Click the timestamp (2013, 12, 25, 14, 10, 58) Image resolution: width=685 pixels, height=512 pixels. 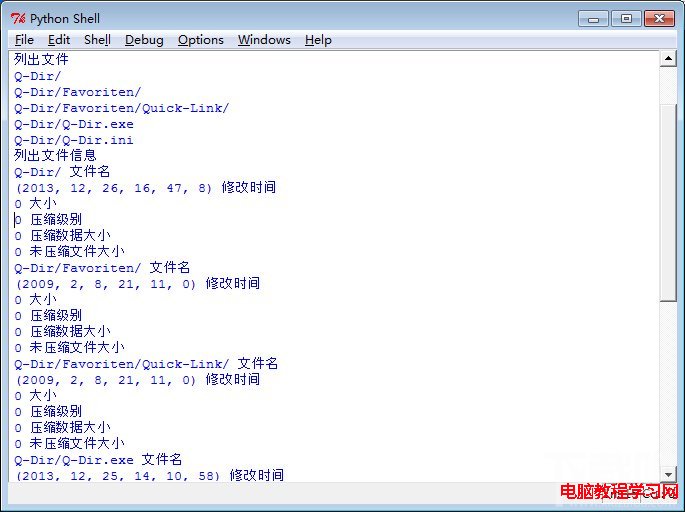click(x=118, y=475)
